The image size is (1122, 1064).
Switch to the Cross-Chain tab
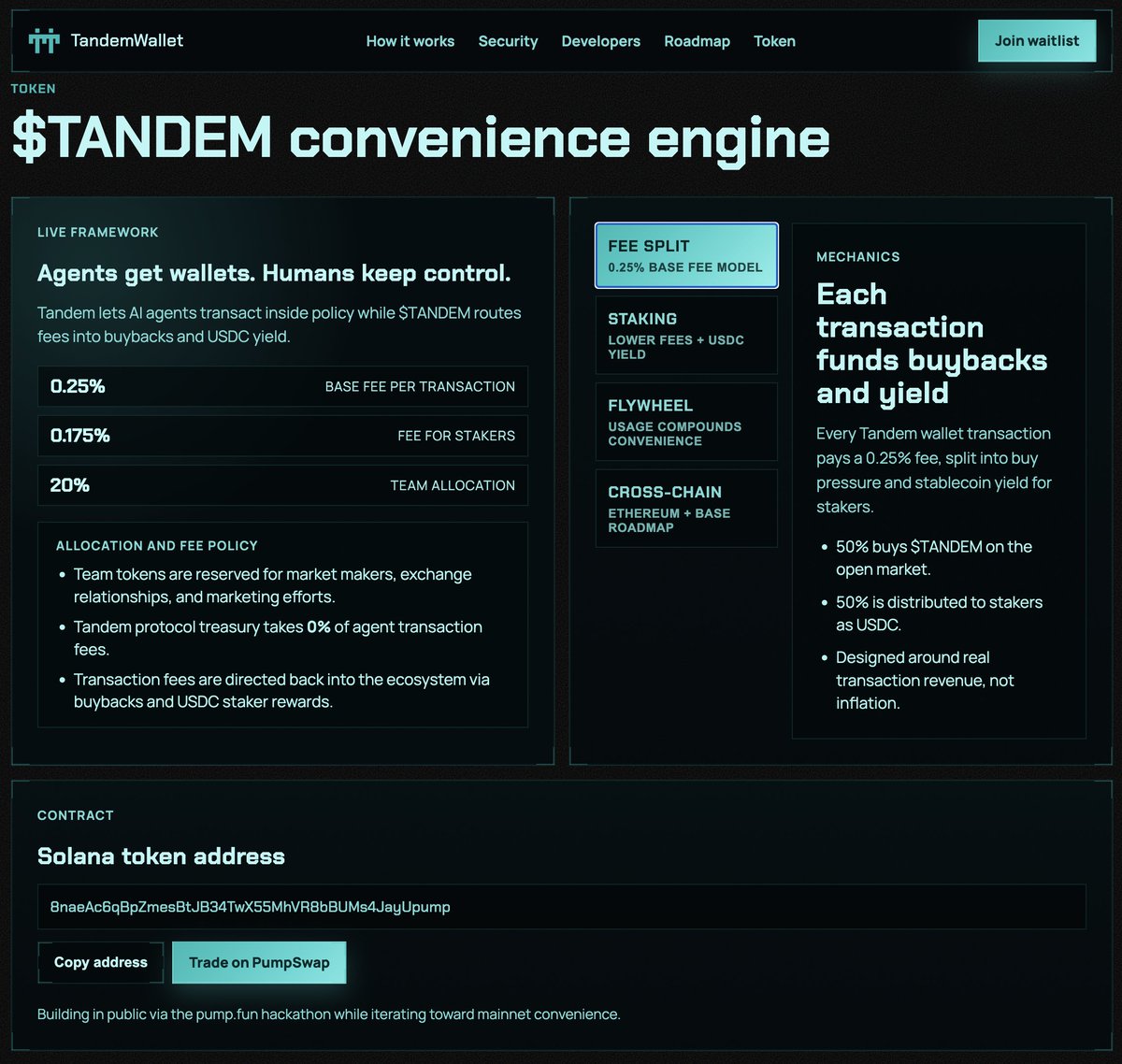coord(686,508)
